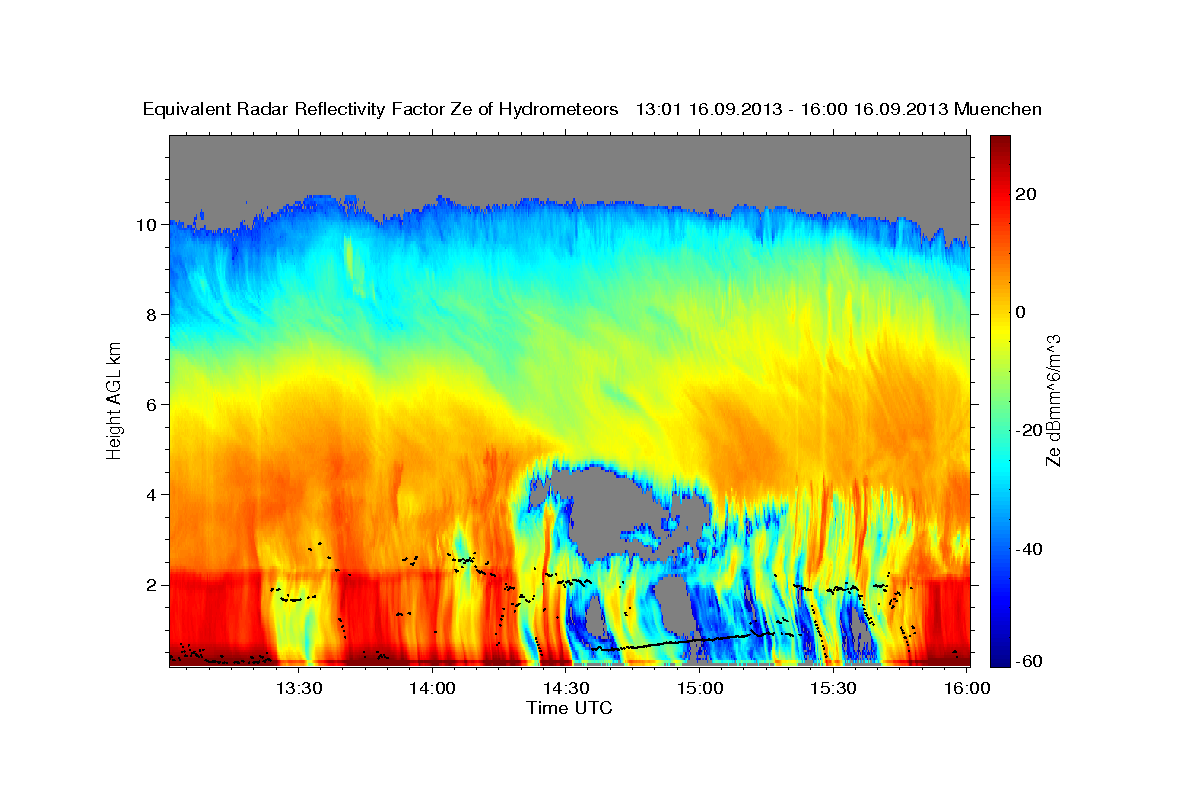1200x800 pixels.
Task: Click the '15:00' time tick label
Action: click(x=700, y=689)
